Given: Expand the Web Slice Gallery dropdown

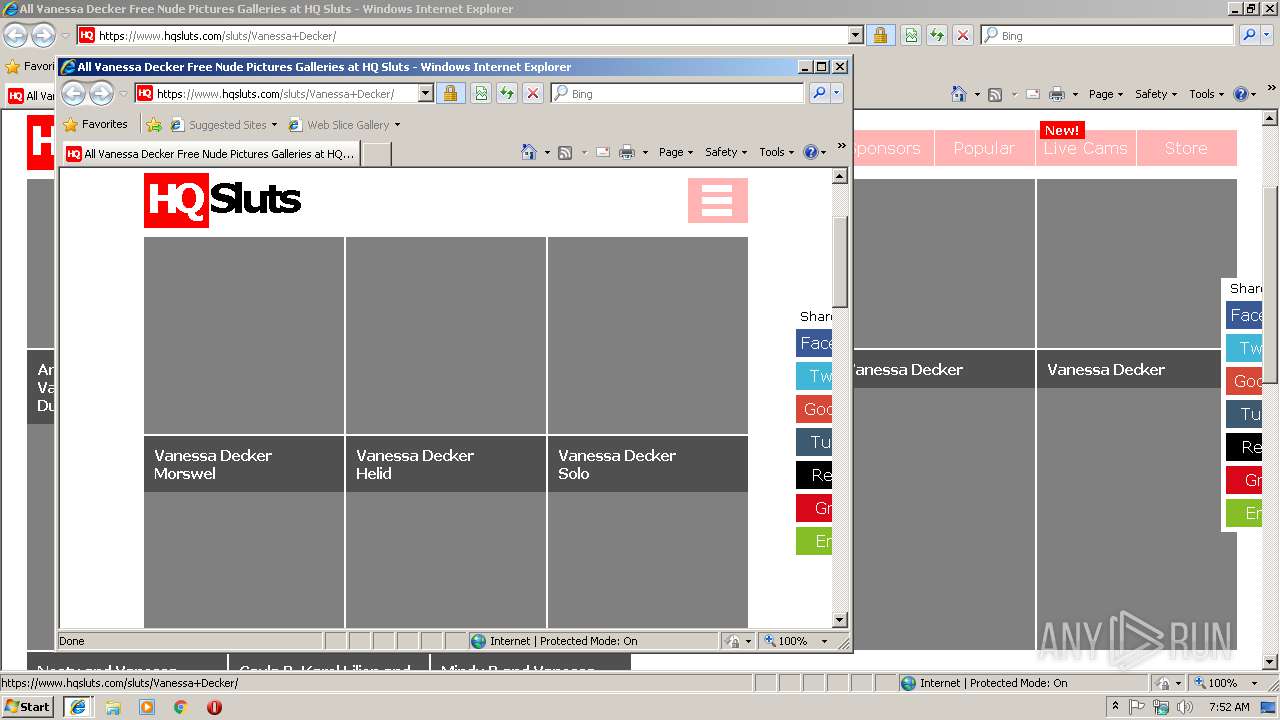Looking at the screenshot, I should [x=397, y=125].
